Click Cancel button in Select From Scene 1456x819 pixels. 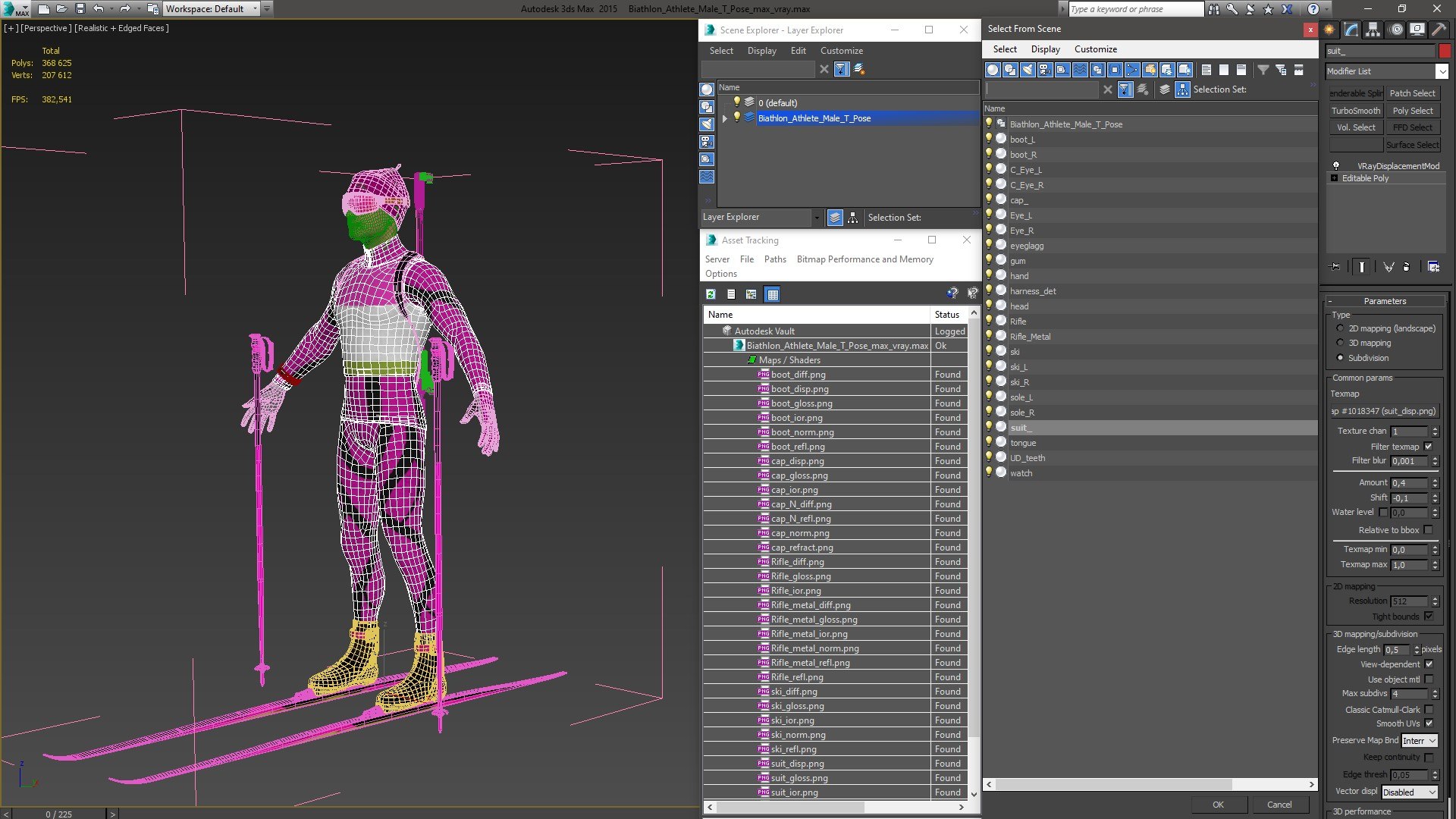tap(1279, 805)
